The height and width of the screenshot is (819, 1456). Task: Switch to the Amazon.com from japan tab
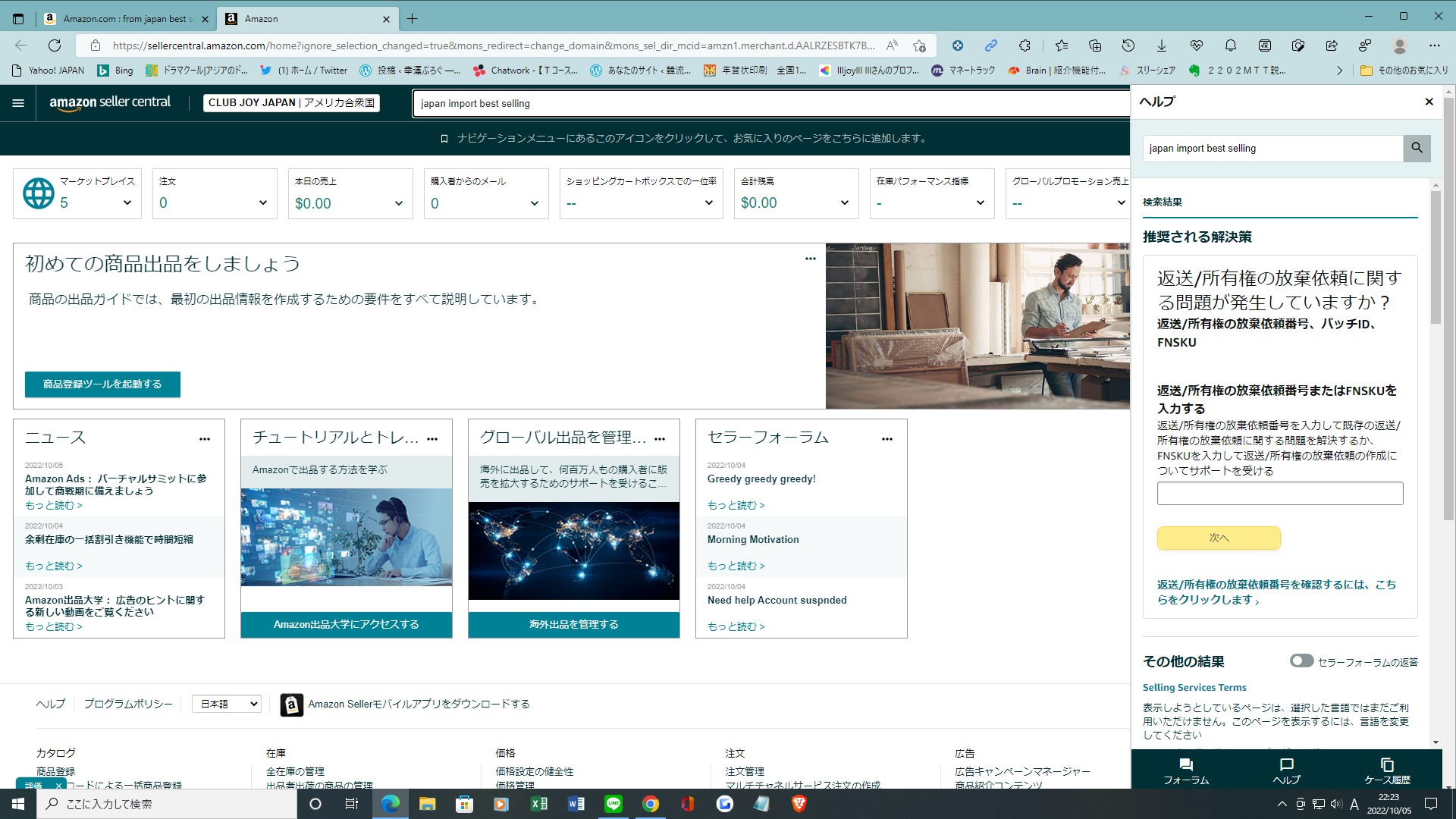click(127, 19)
